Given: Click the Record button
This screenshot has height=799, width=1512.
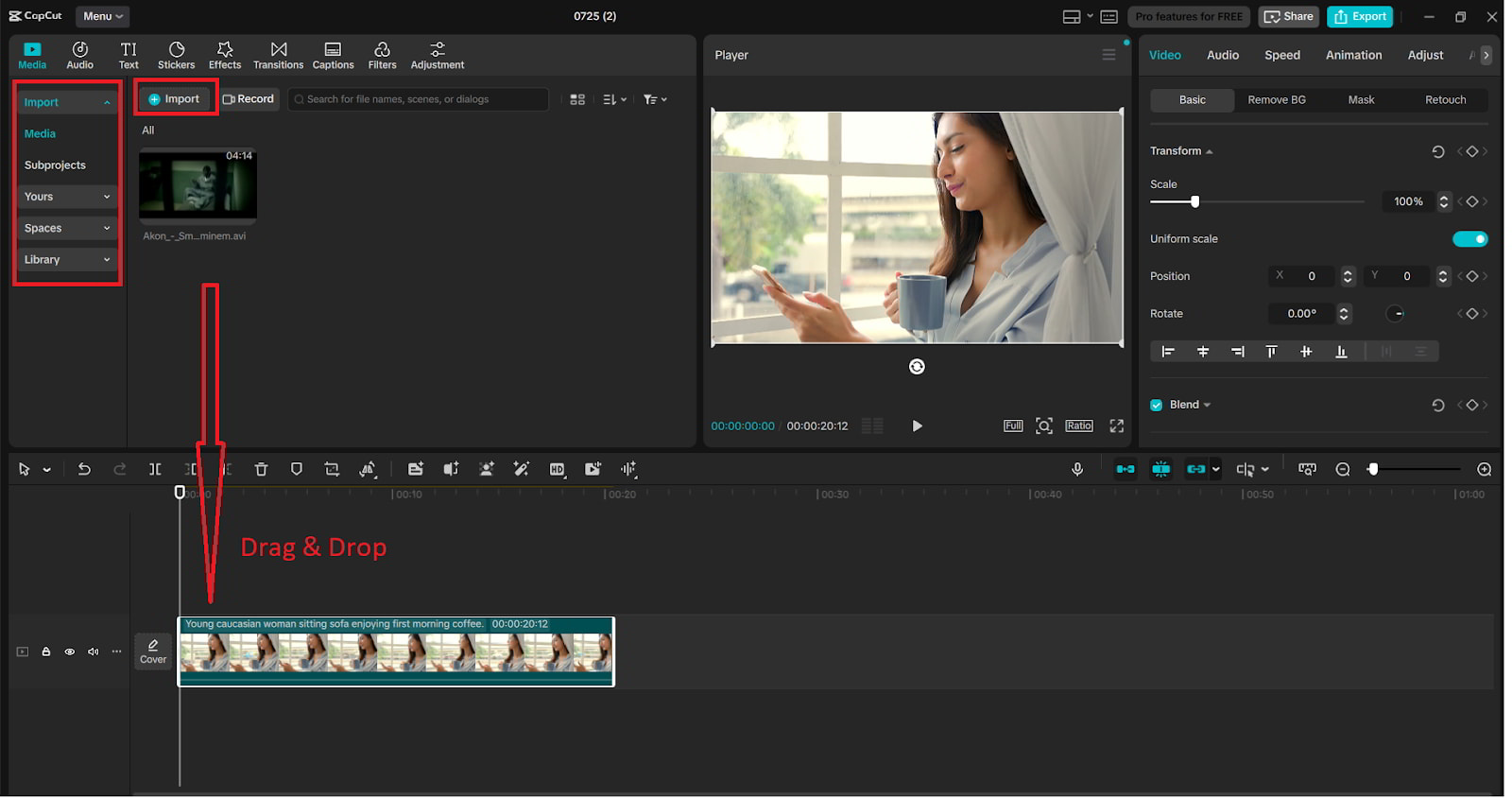Looking at the screenshot, I should pyautogui.click(x=249, y=99).
